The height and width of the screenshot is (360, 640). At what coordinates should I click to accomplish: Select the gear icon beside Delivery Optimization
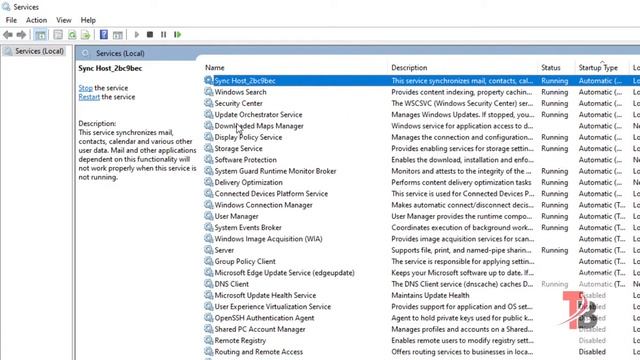pyautogui.click(x=209, y=182)
